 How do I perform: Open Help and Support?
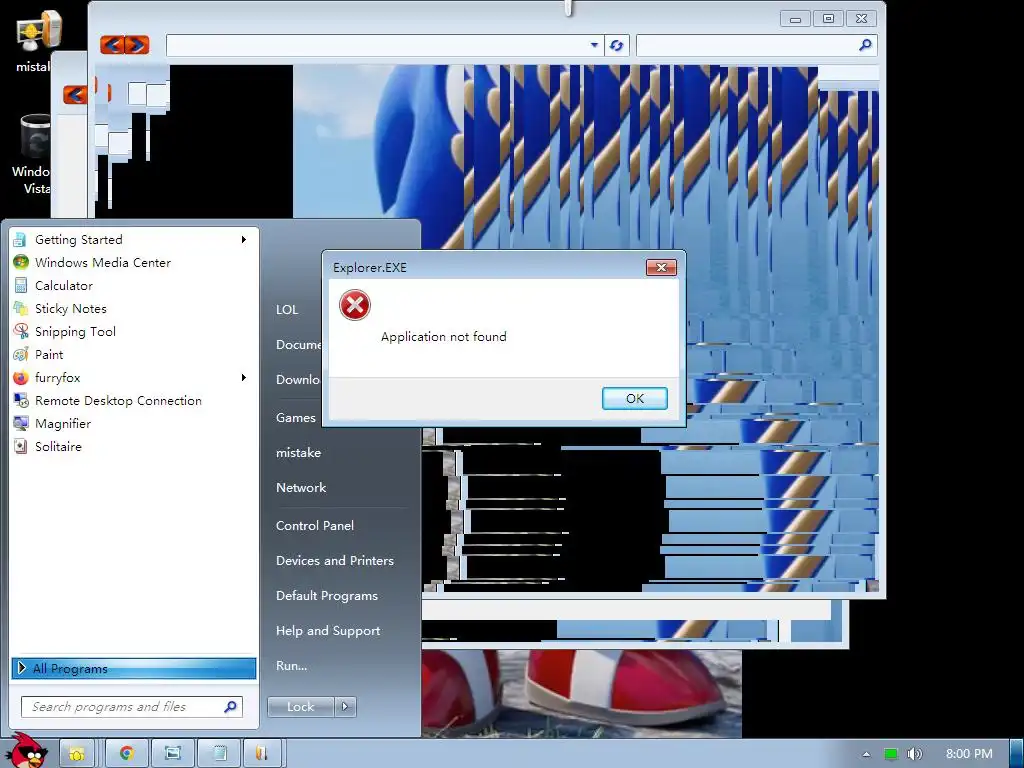pos(328,631)
